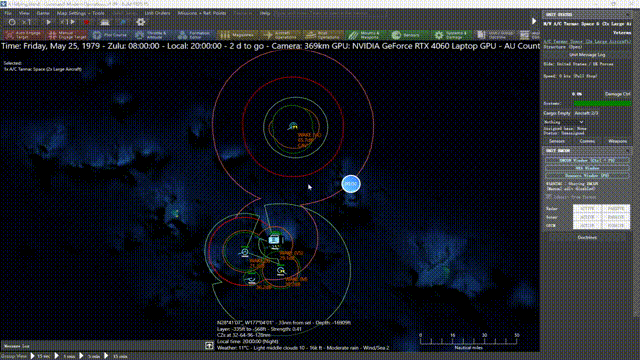The width and height of the screenshot is (640, 360).
Task: Select the highlighted base unit on map
Action: coord(275,239)
